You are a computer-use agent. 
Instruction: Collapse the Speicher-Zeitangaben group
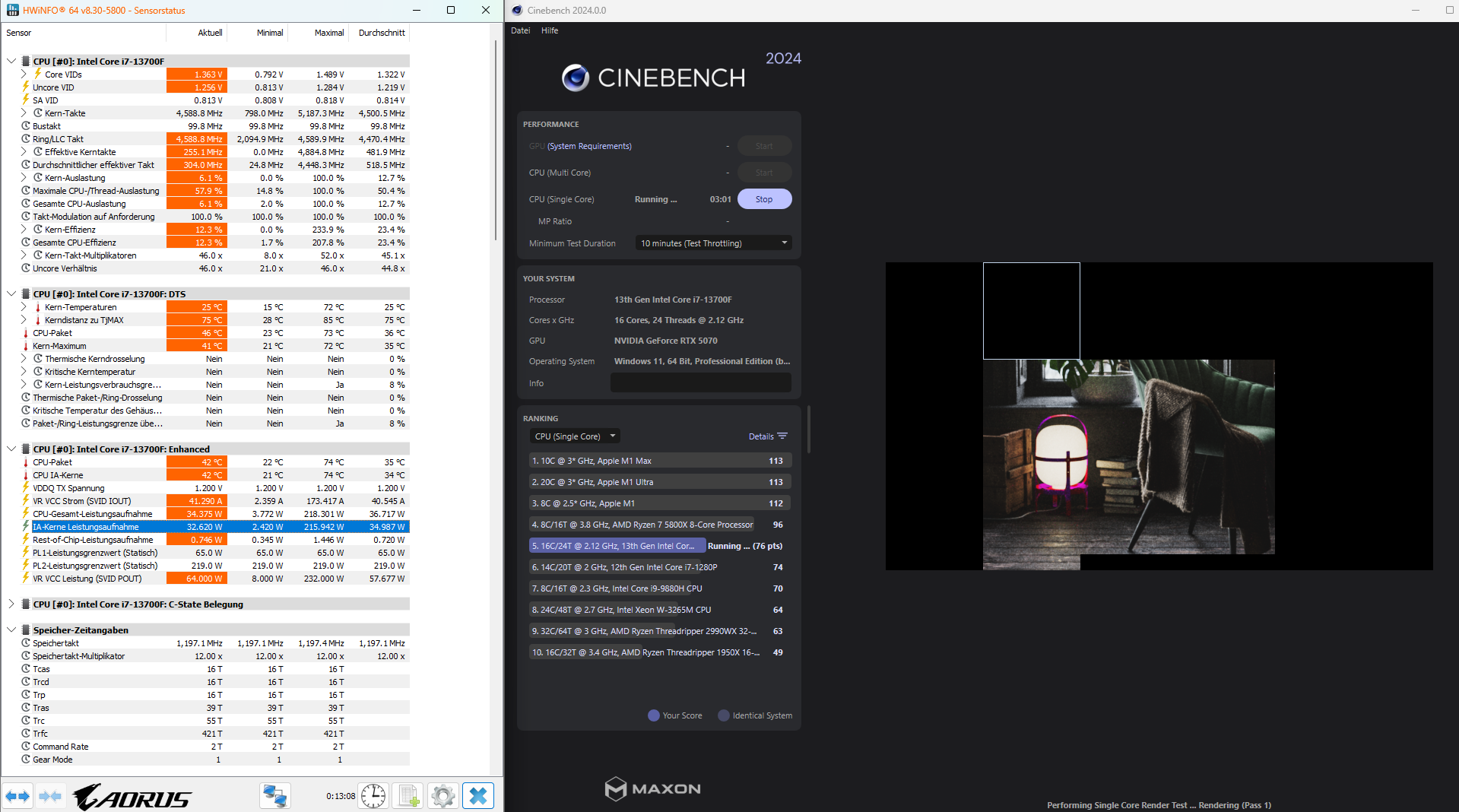11,630
